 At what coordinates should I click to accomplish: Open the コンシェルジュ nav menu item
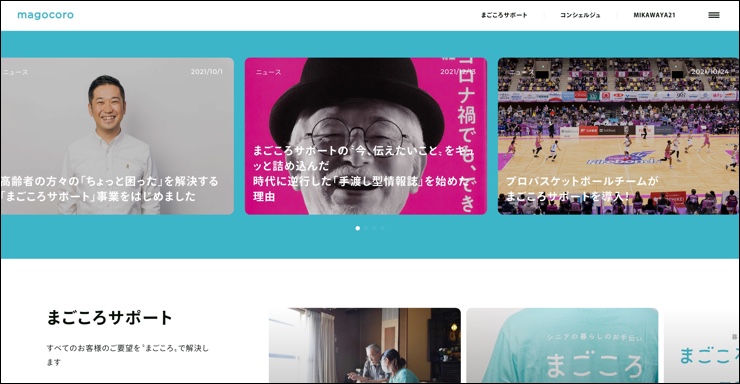pyautogui.click(x=580, y=15)
